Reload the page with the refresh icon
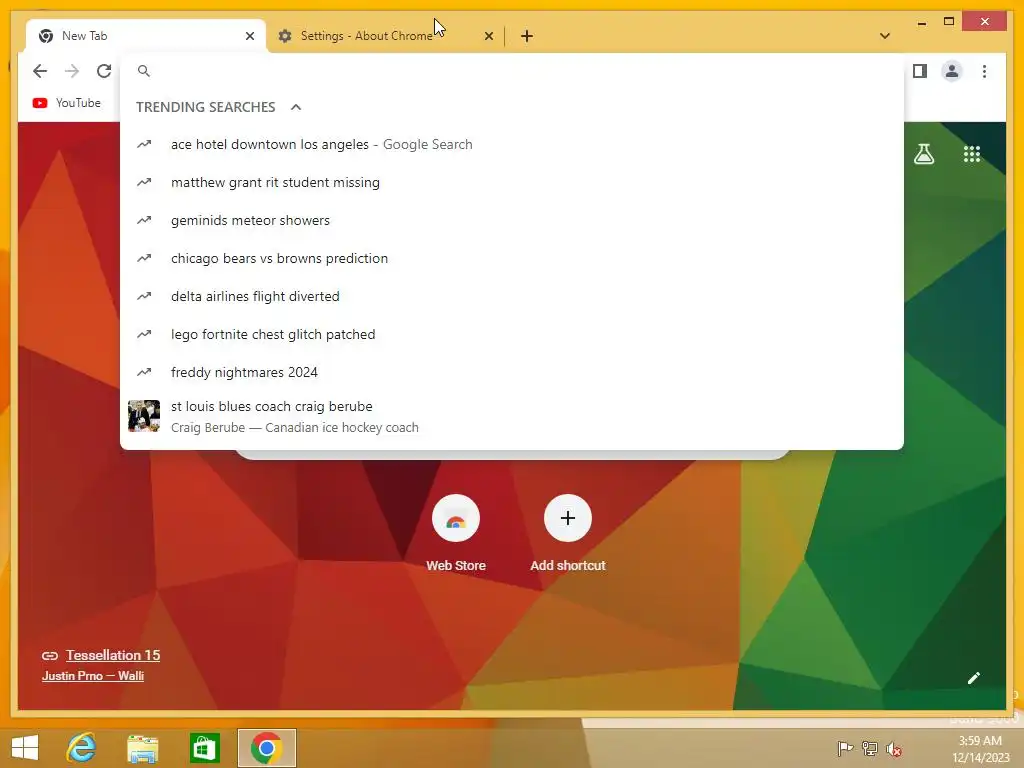 [104, 71]
